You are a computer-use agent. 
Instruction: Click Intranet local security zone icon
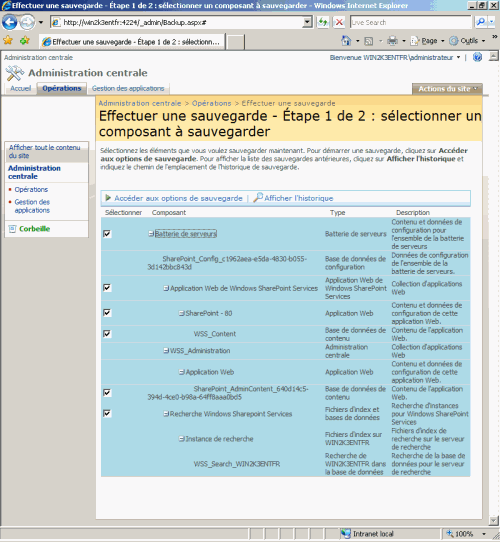pyautogui.click(x=345, y=534)
